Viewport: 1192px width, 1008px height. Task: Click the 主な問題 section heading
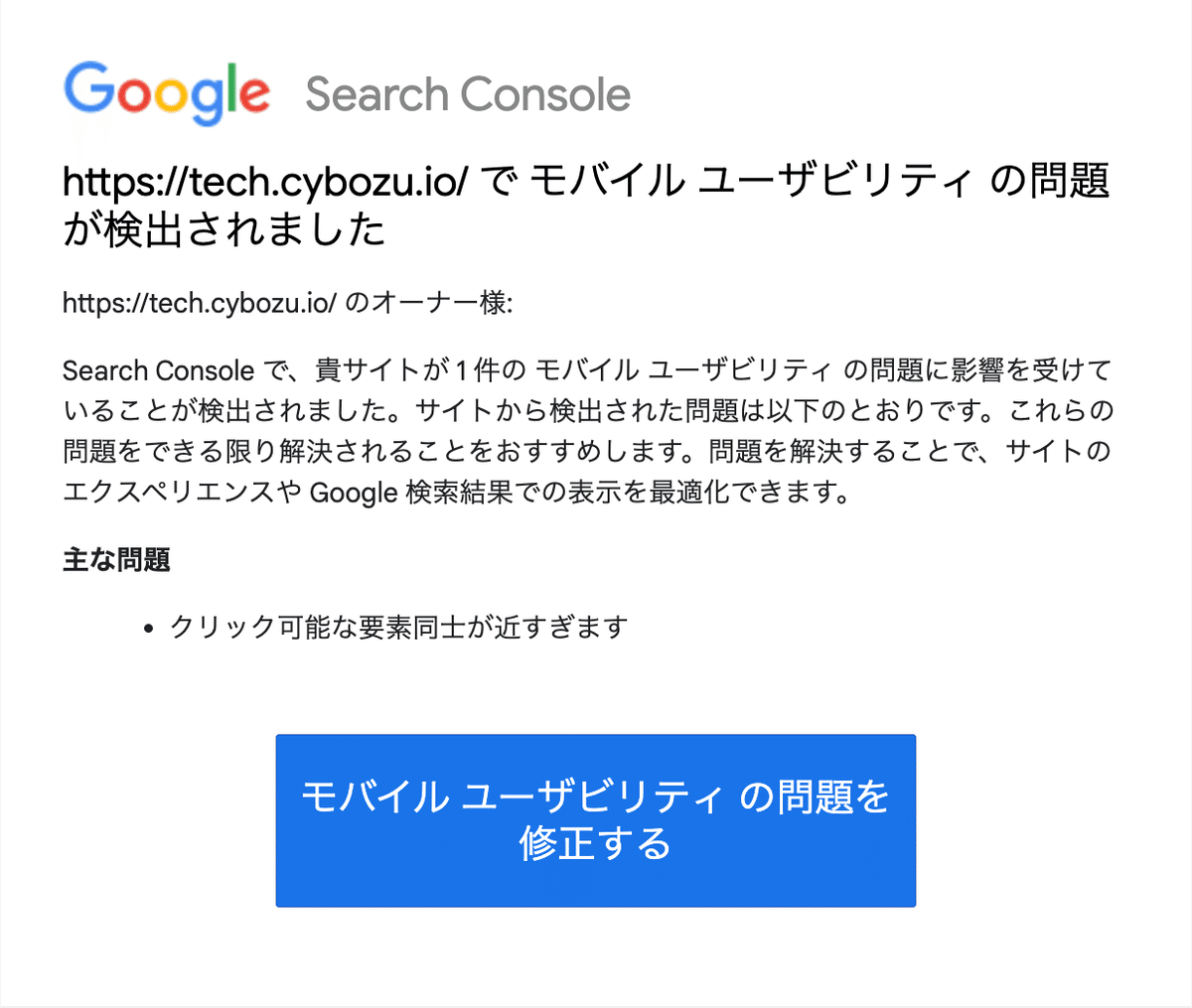pyautogui.click(x=116, y=560)
